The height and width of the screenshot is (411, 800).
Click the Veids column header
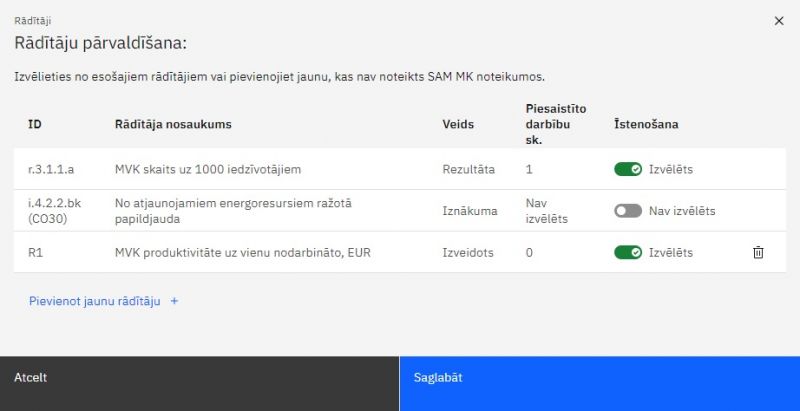tap(458, 125)
